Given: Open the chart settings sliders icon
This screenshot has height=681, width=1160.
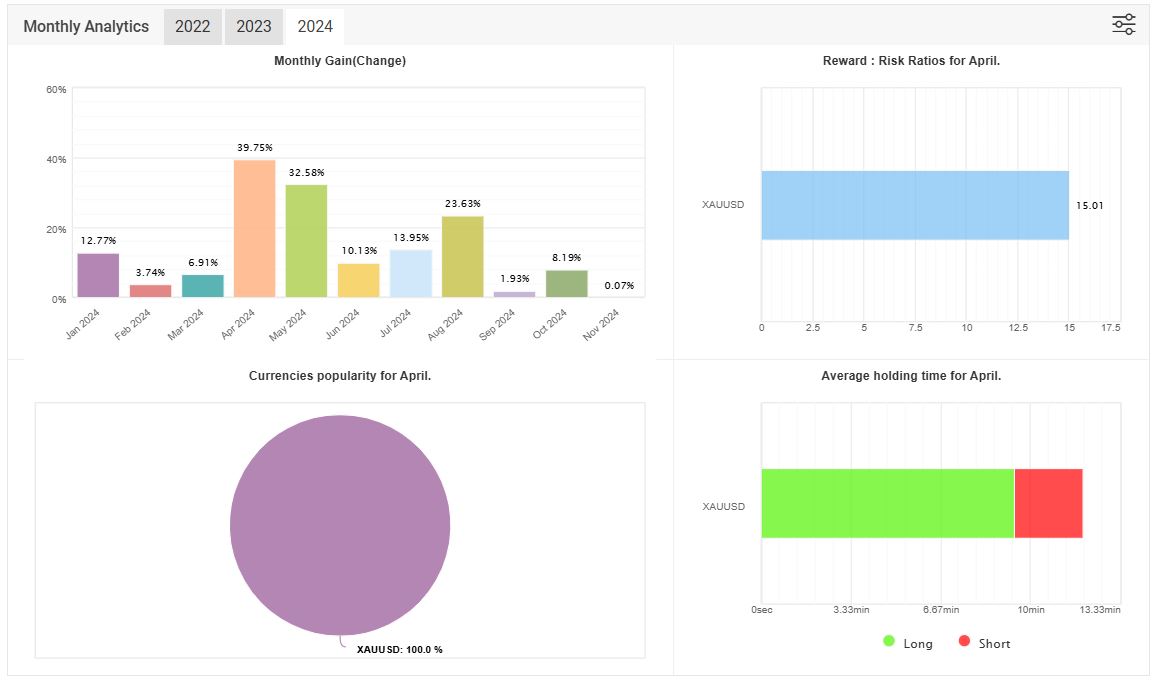Looking at the screenshot, I should [x=1124, y=25].
